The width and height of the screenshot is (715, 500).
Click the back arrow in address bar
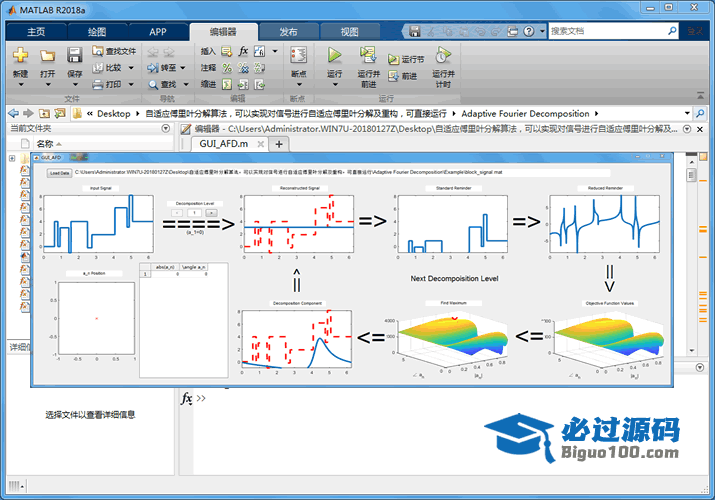pyautogui.click(x=14, y=113)
